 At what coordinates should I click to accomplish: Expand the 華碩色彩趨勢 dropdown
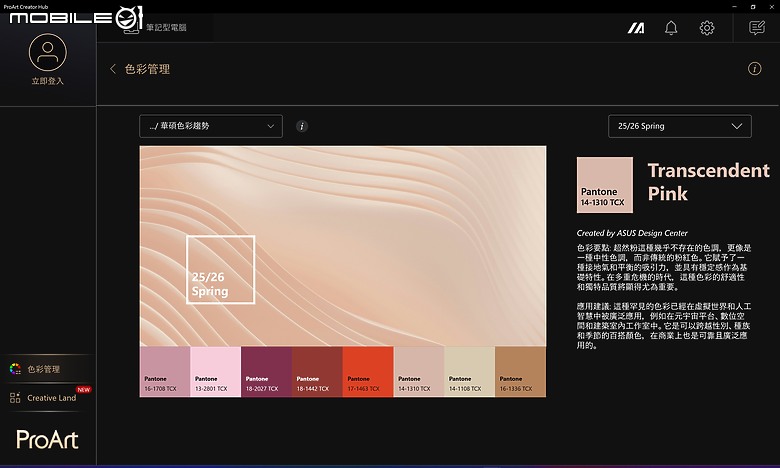coord(211,126)
